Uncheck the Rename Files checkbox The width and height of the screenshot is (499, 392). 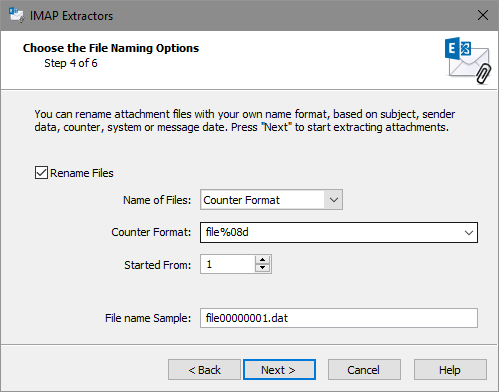[x=41, y=173]
